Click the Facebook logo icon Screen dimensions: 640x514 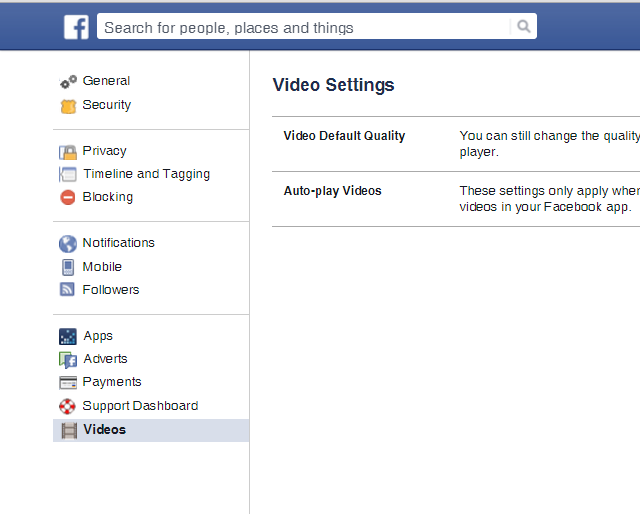76,27
